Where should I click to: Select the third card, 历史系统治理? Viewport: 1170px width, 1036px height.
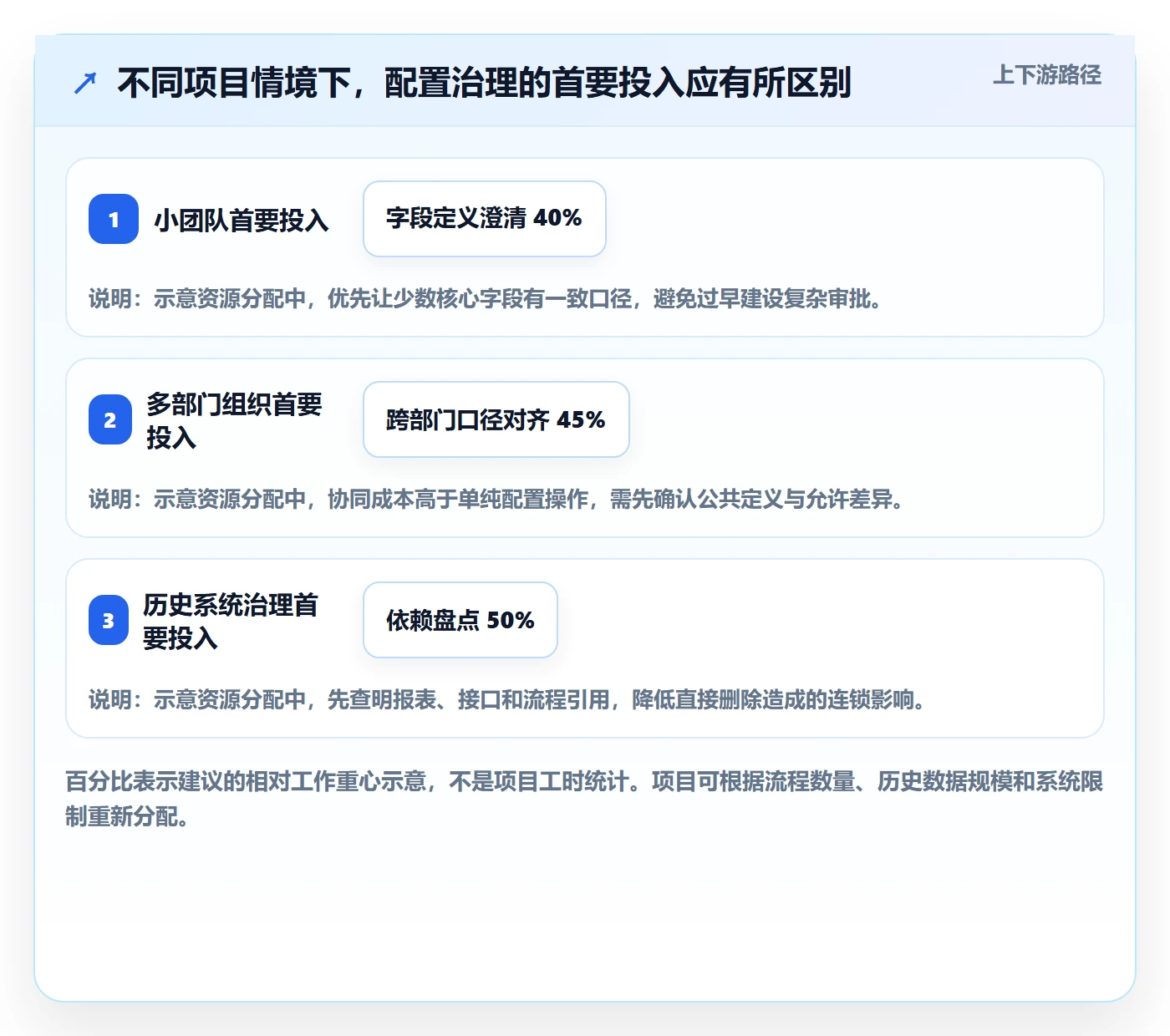(585, 648)
